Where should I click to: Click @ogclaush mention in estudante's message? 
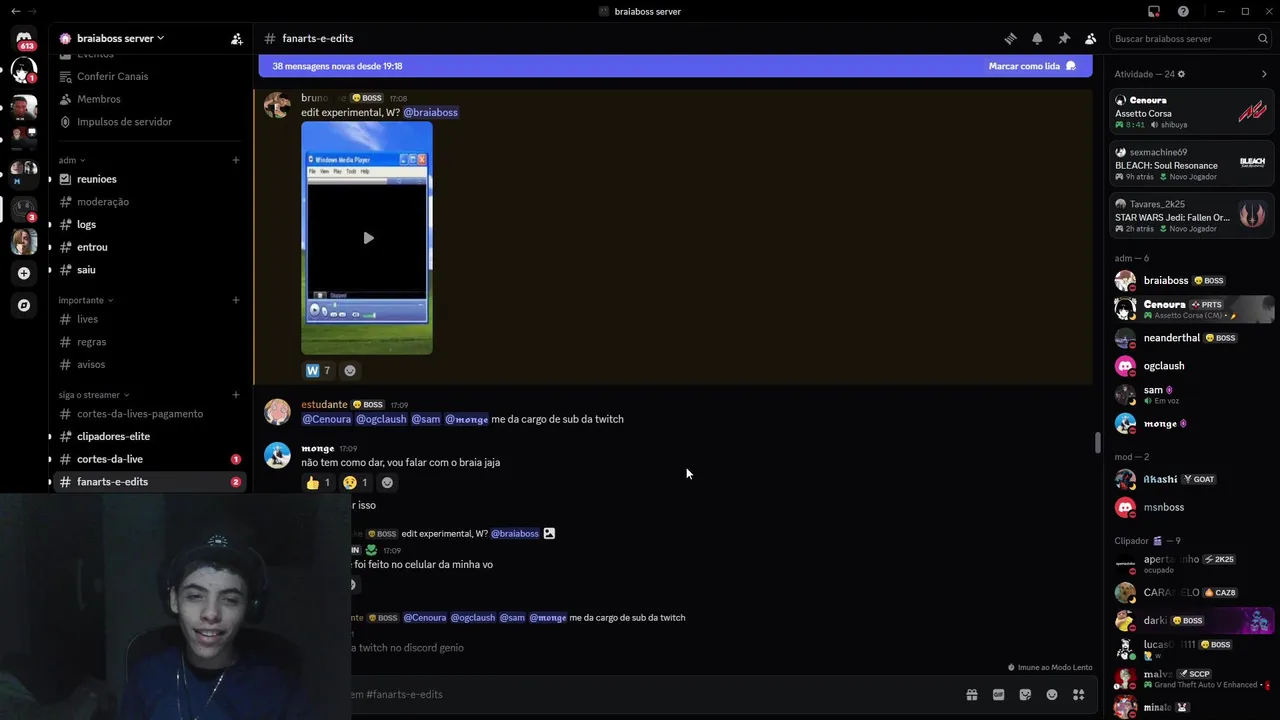[381, 419]
